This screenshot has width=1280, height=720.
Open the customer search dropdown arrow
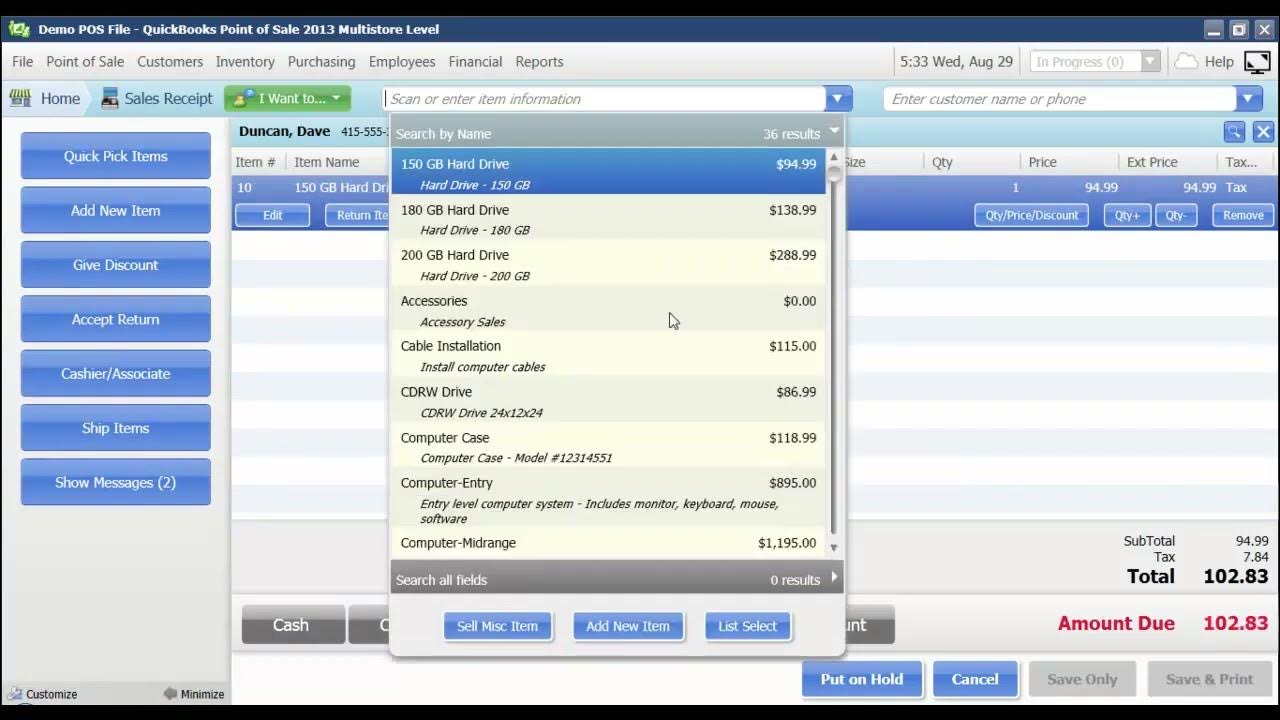[1248, 98]
